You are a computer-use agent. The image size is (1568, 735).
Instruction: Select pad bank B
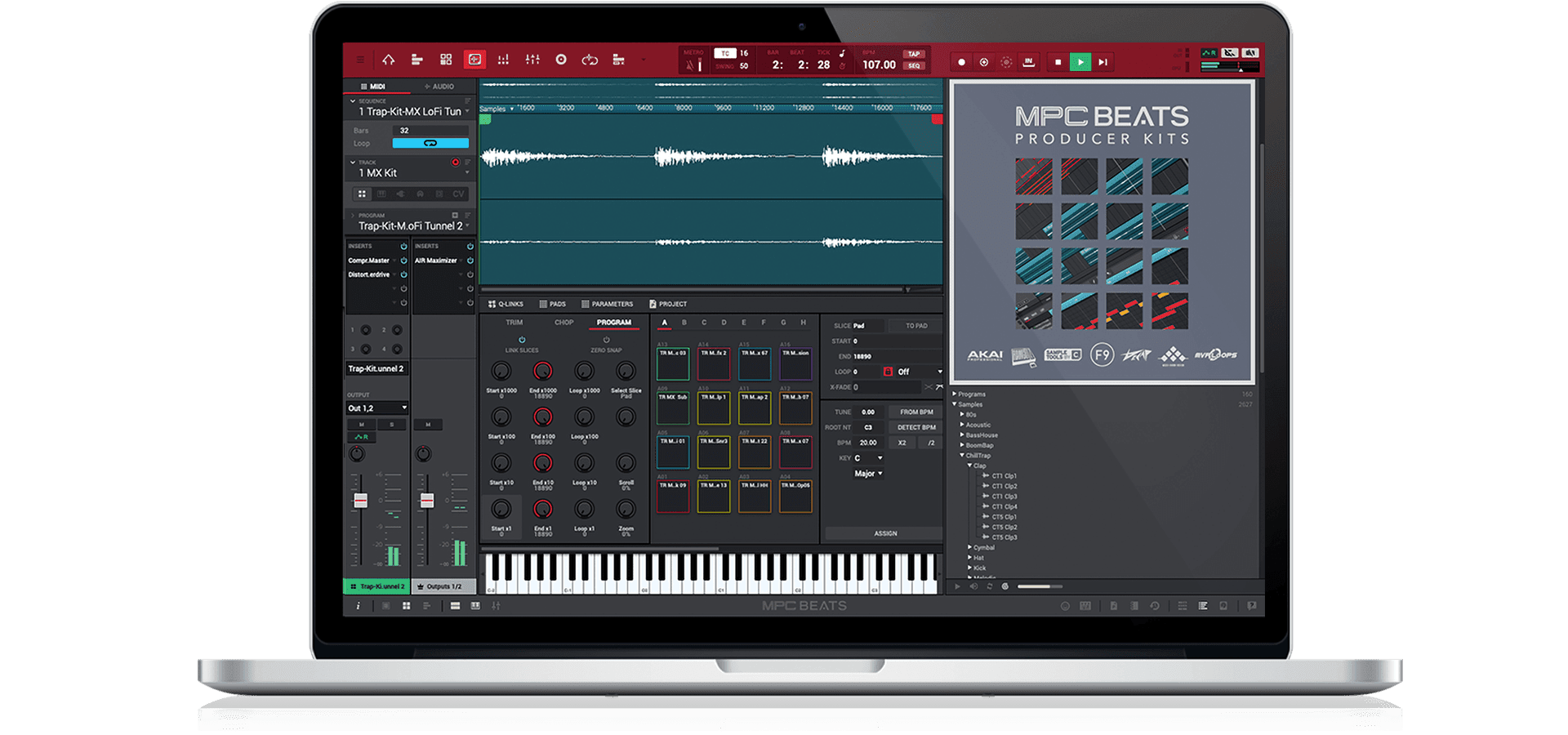coord(685,323)
